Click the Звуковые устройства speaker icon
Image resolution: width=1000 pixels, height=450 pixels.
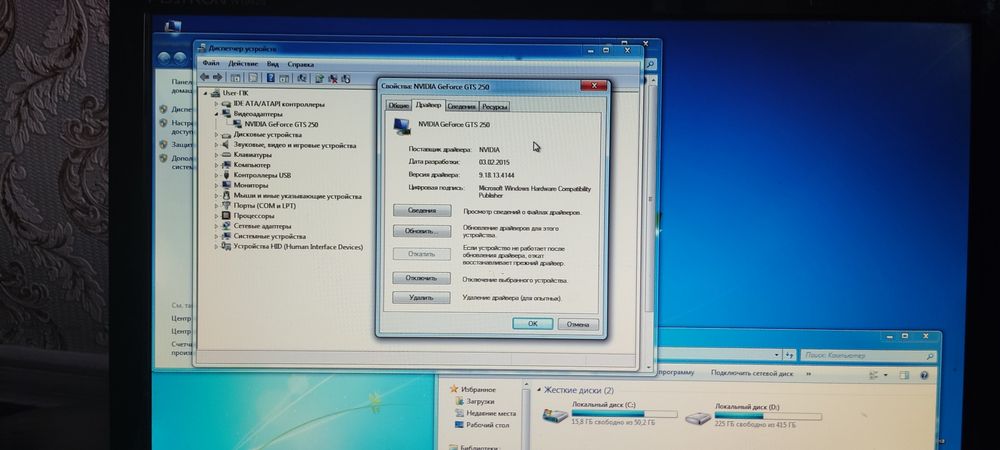(x=226, y=145)
